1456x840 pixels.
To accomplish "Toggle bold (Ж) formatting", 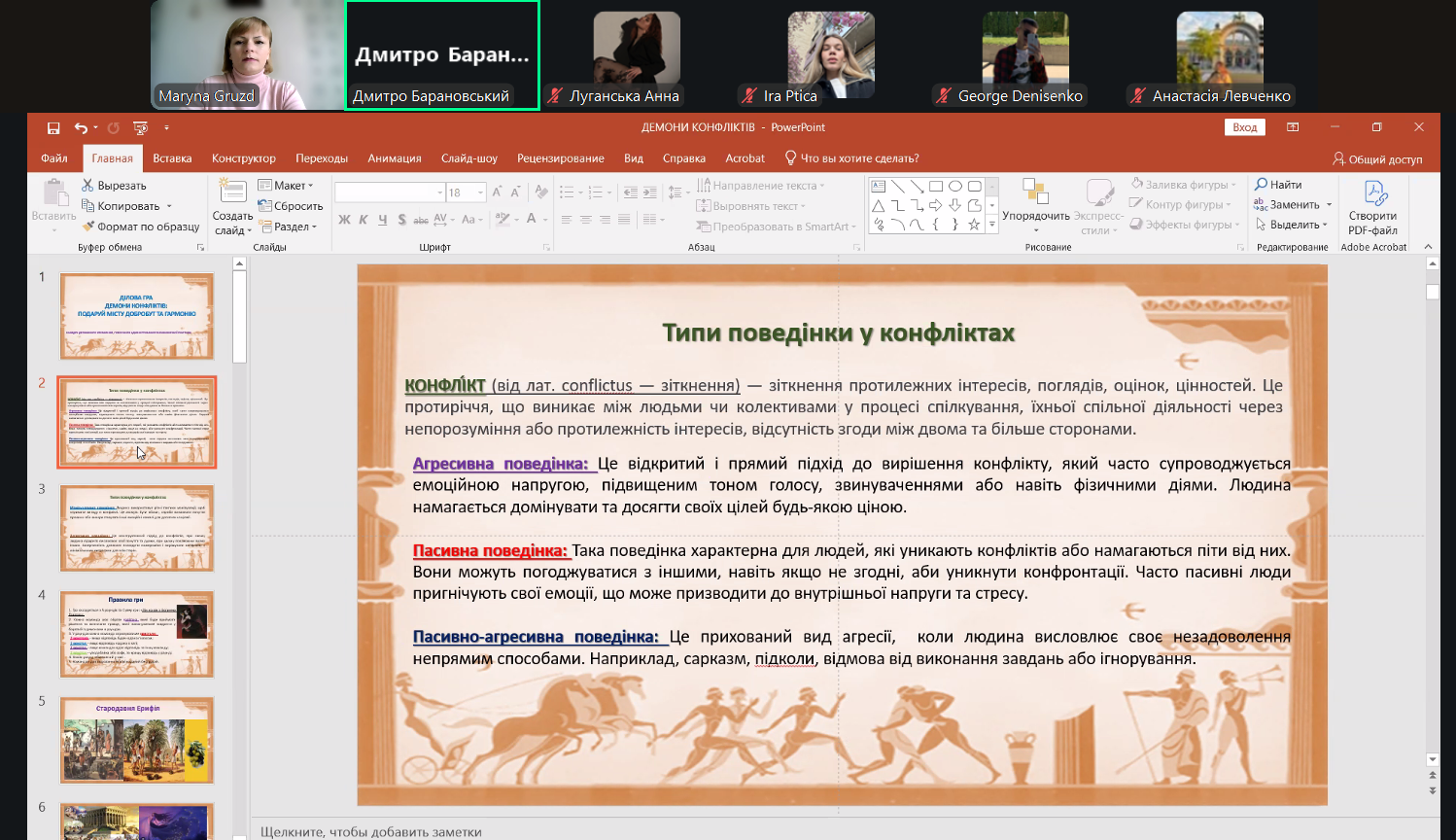I will (x=344, y=220).
